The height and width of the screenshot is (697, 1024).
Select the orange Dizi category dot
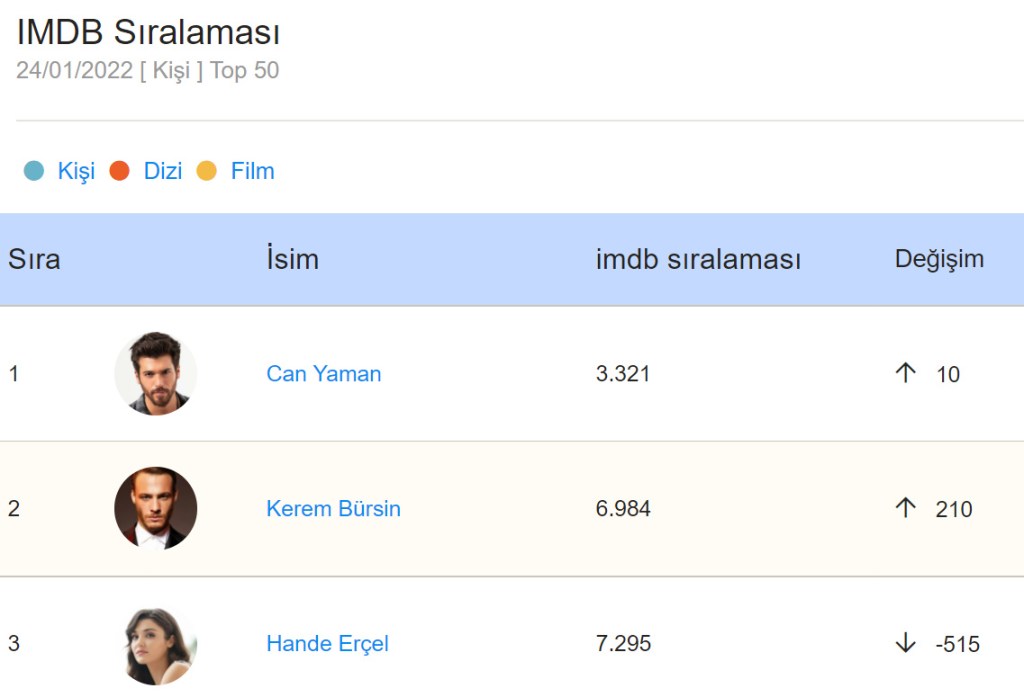point(120,171)
